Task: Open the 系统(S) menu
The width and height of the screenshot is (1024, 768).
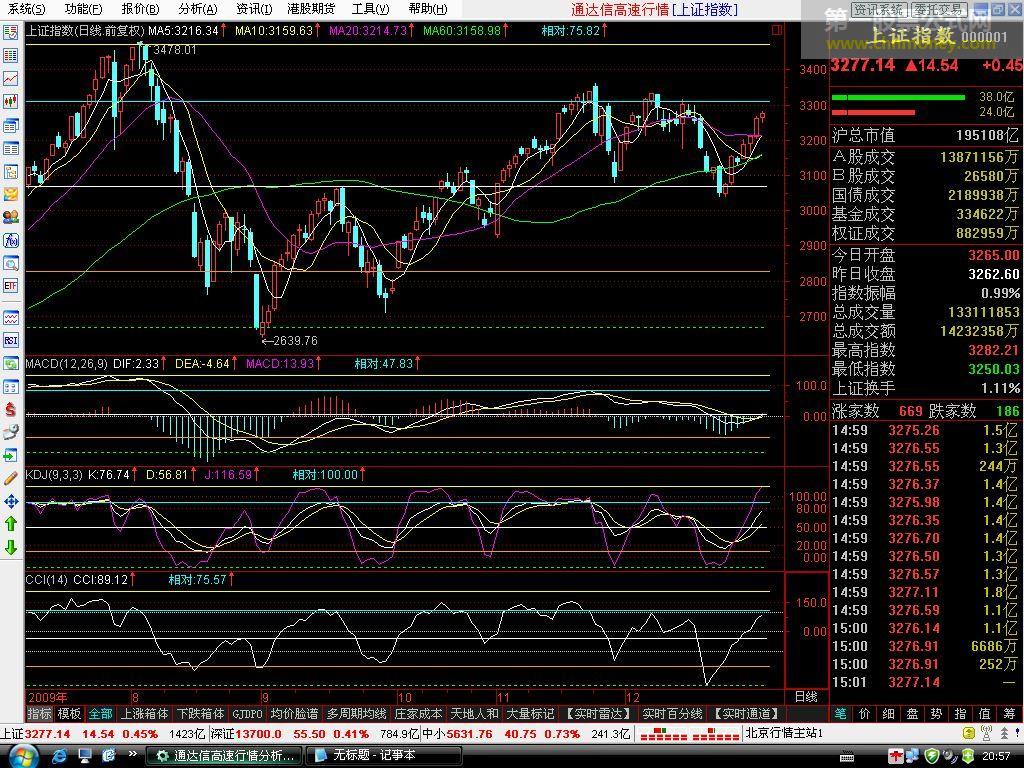Action: click(x=27, y=8)
